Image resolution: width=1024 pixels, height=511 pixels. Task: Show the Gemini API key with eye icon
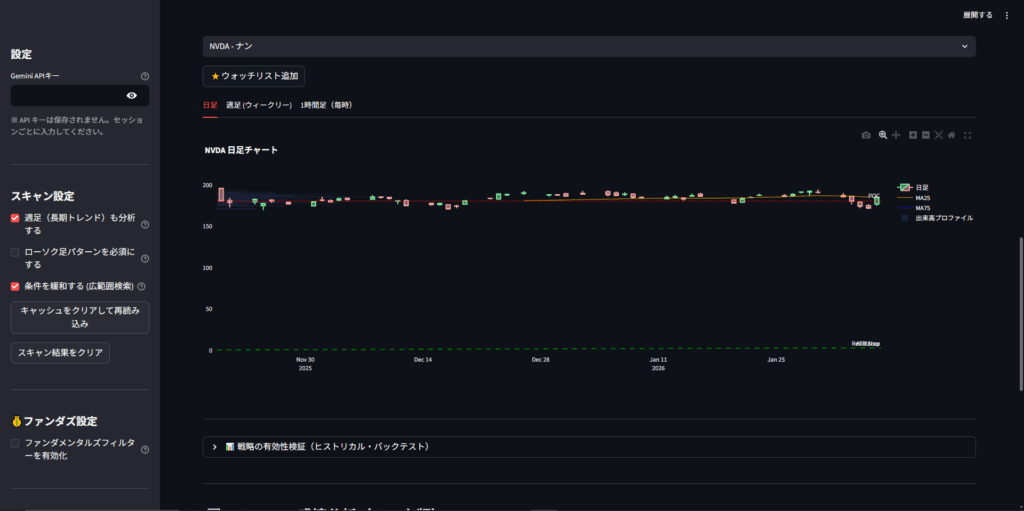tap(132, 96)
